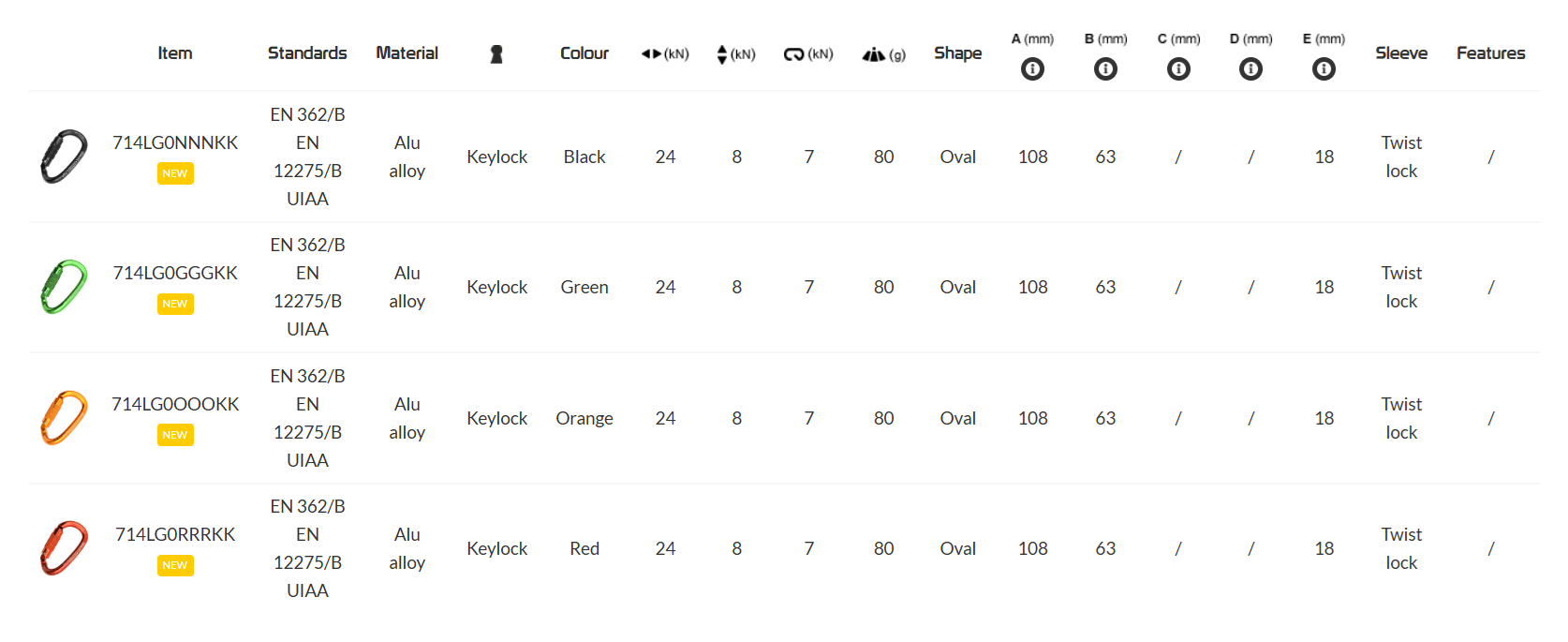View the red carabiner product image
1568x642 pixels.
point(64,548)
